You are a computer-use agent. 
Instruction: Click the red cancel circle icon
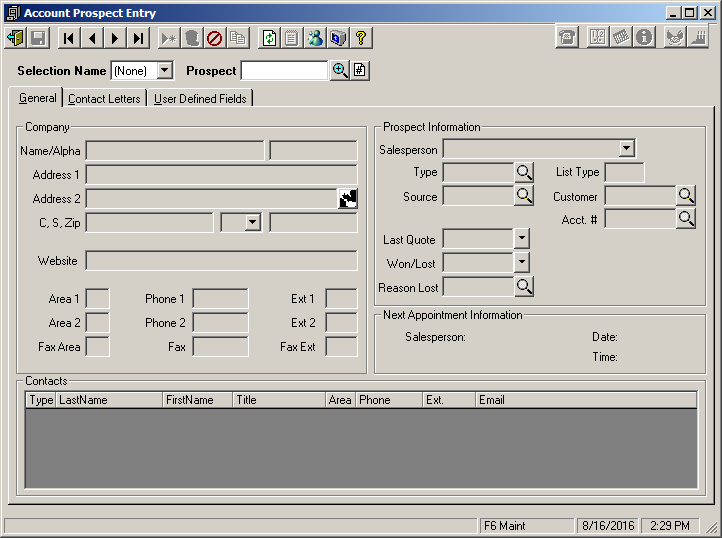point(215,38)
